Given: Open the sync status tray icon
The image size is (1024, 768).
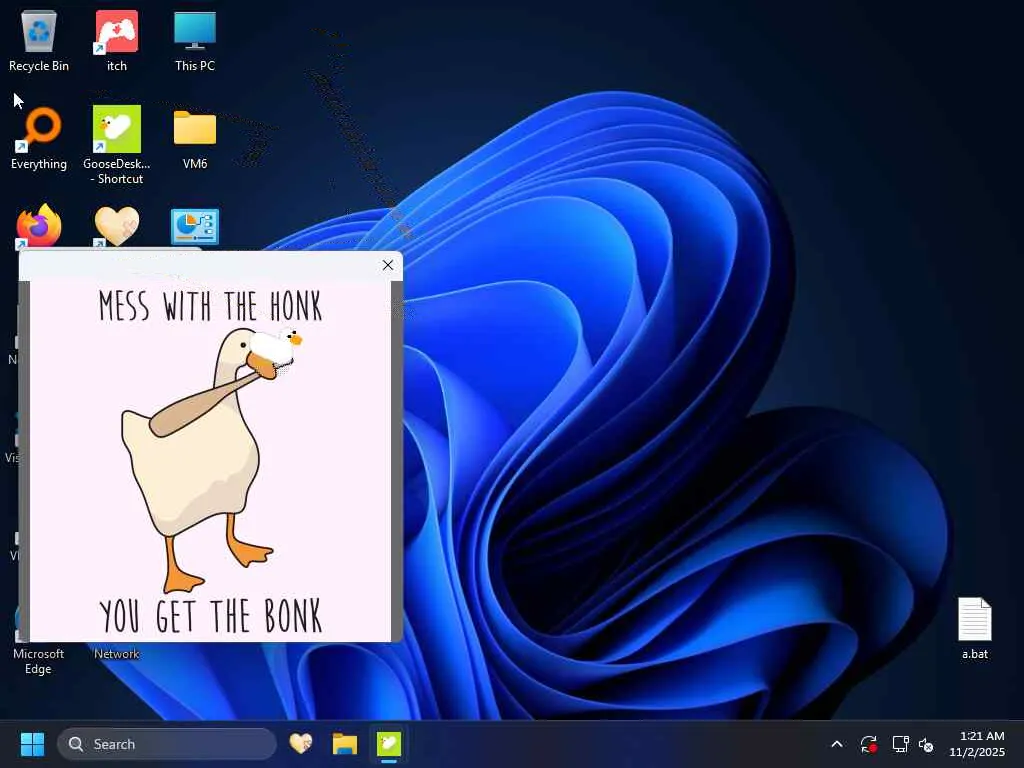Looking at the screenshot, I should click(868, 744).
